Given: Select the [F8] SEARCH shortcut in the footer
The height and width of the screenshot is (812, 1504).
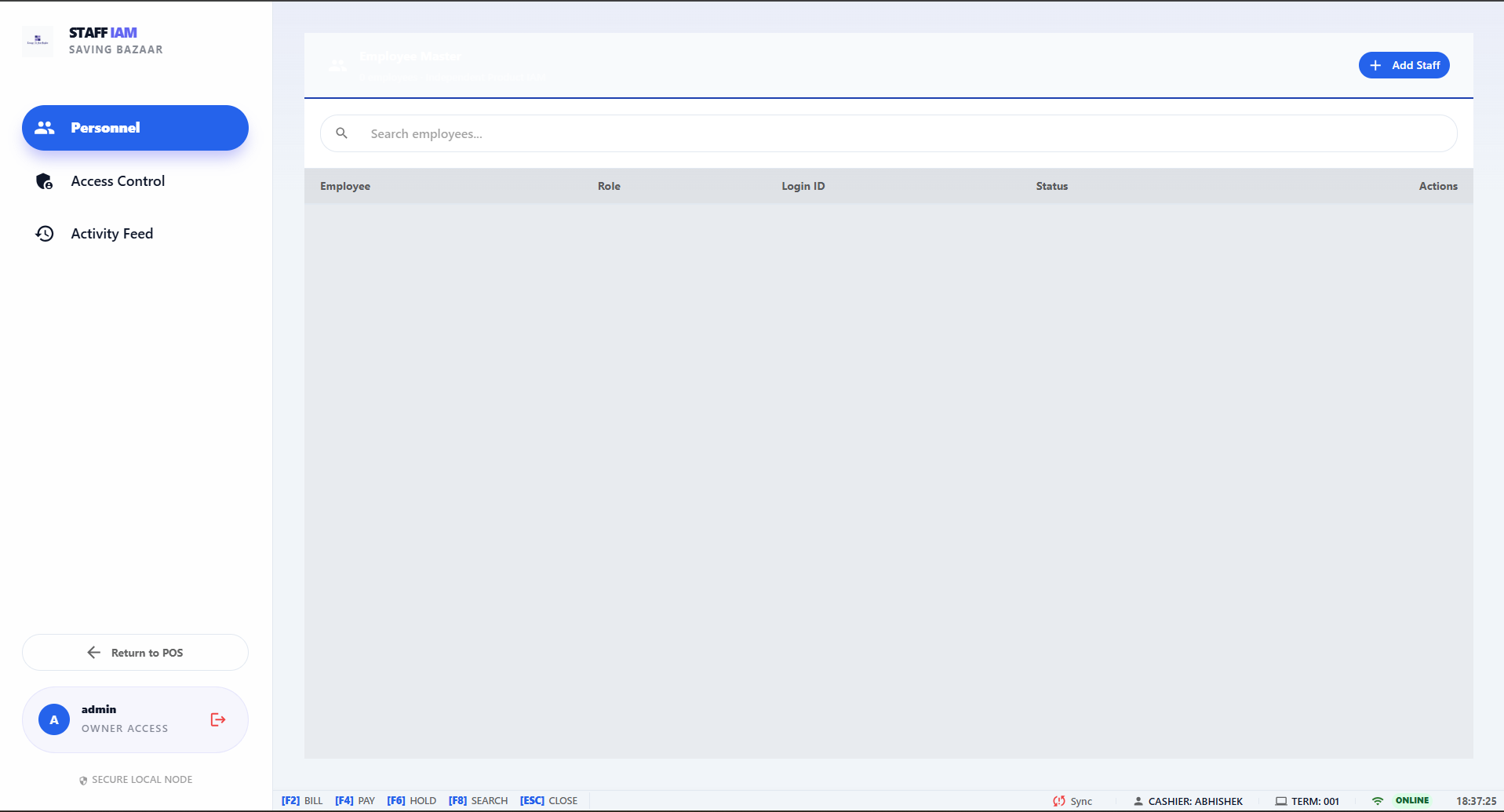Looking at the screenshot, I should 478,800.
